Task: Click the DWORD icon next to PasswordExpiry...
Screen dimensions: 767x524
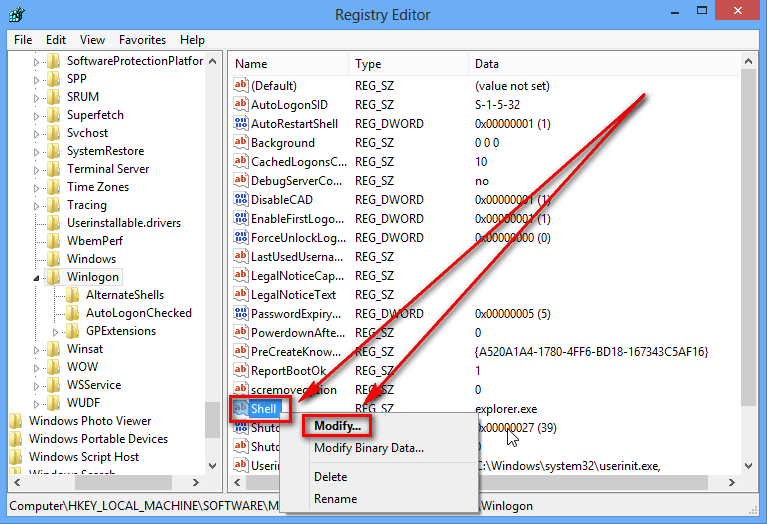Action: point(240,313)
